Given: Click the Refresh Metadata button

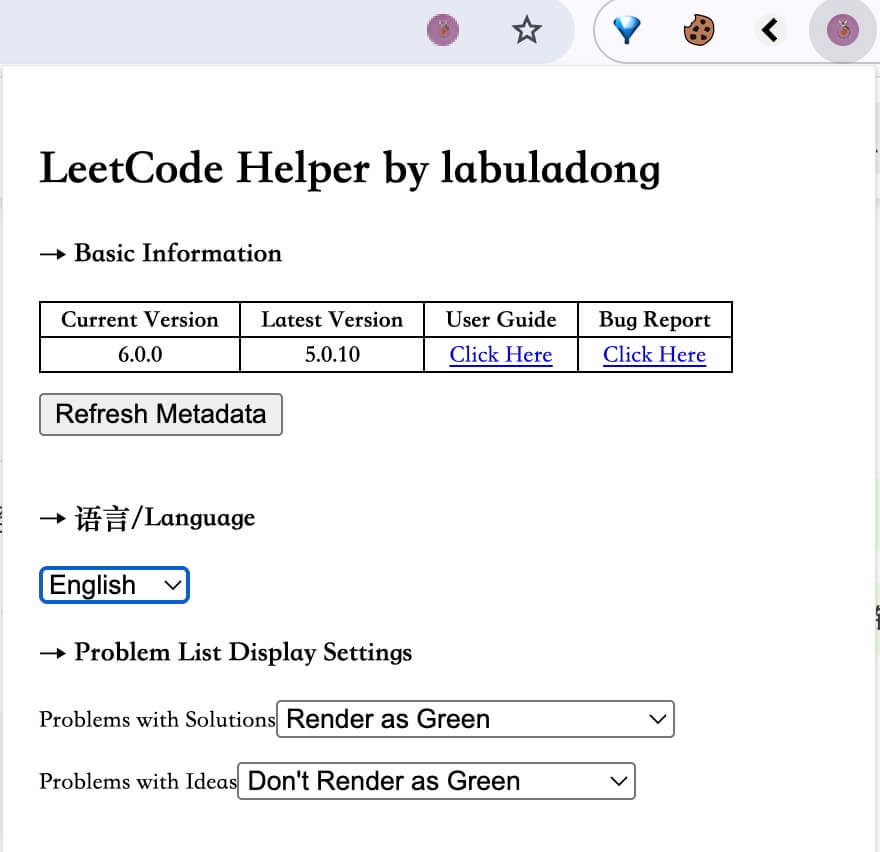Looking at the screenshot, I should coord(161,414).
